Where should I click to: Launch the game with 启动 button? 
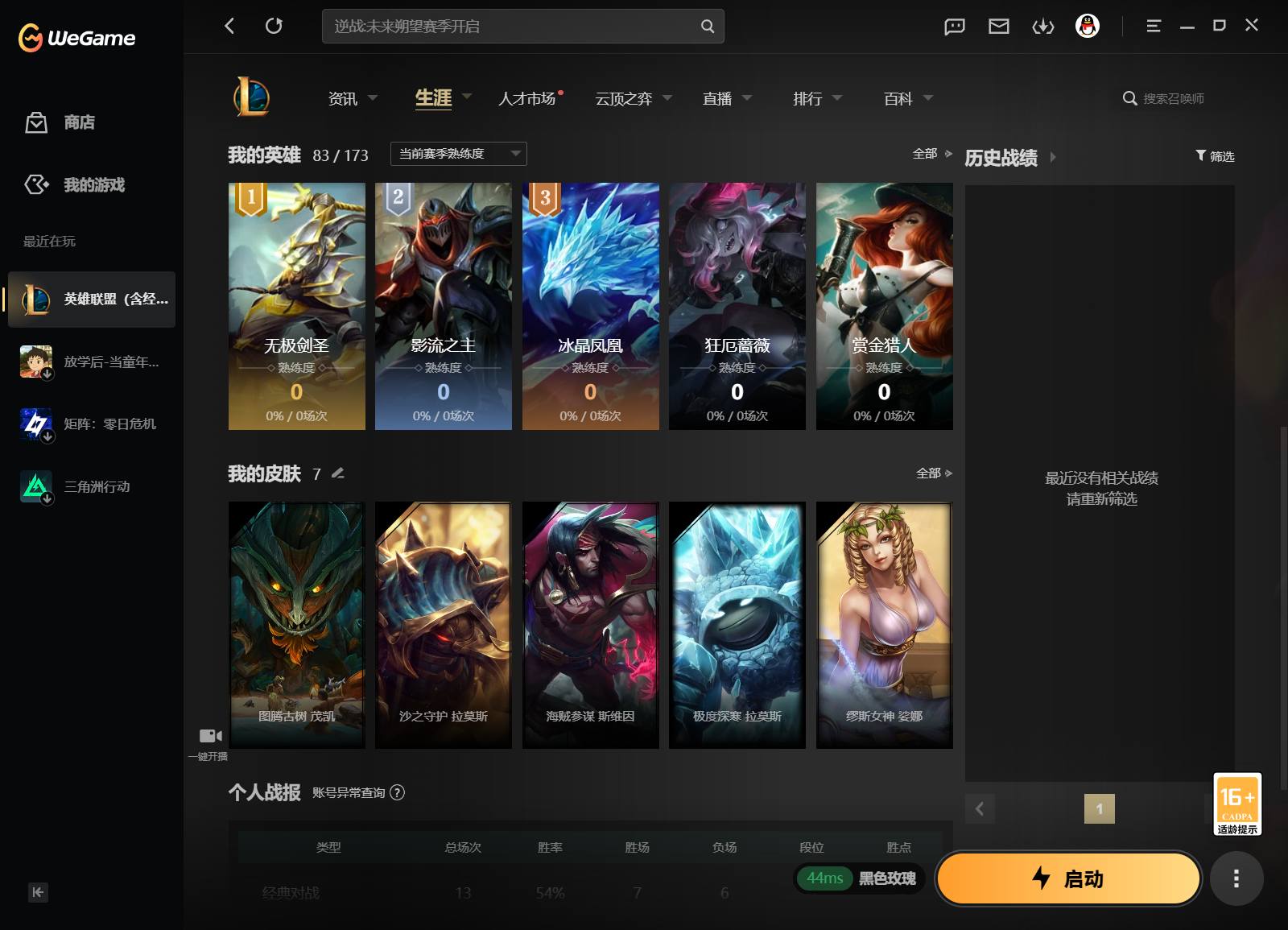click(1068, 878)
